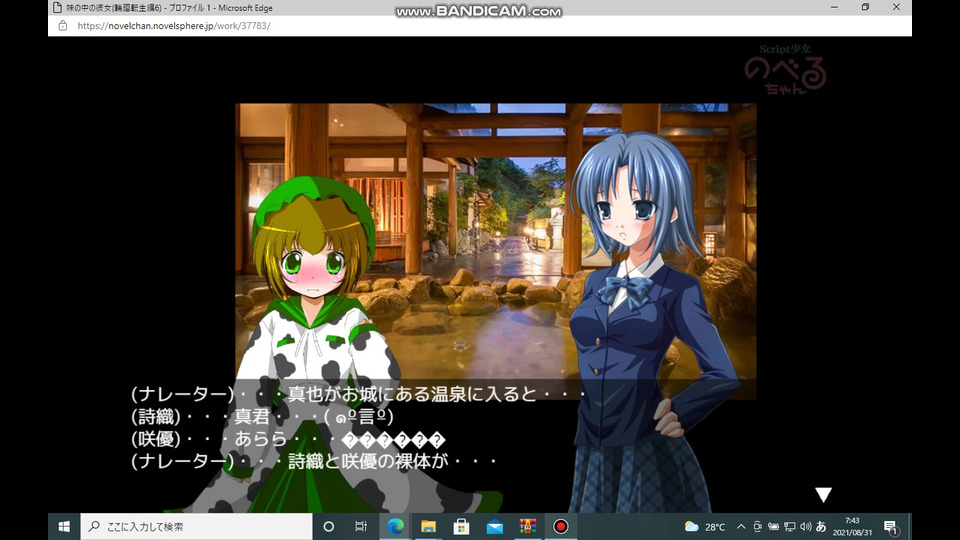Open the notification center icon
The width and height of the screenshot is (960, 540).
click(891, 527)
